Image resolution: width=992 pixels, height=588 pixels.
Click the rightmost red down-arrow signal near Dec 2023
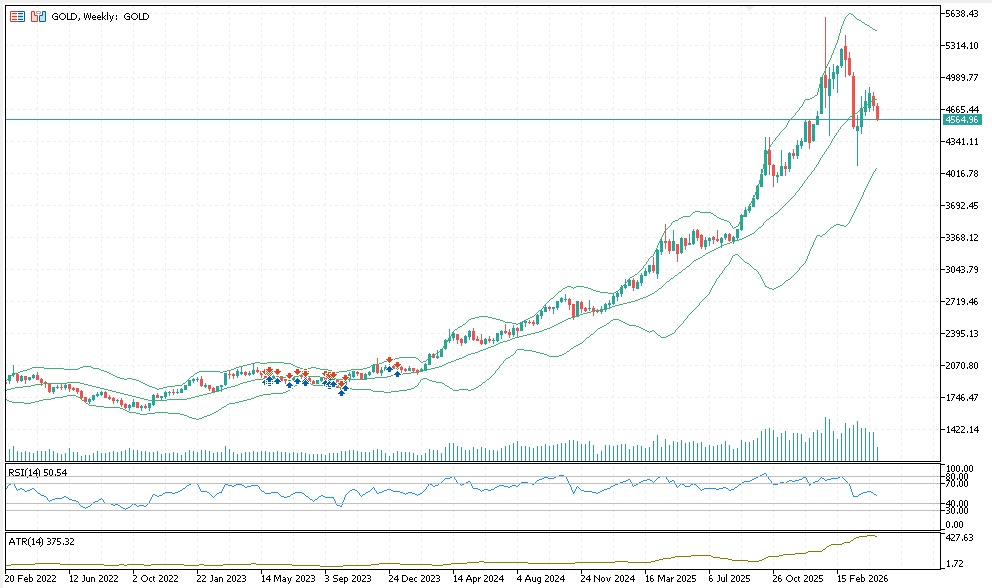click(398, 365)
